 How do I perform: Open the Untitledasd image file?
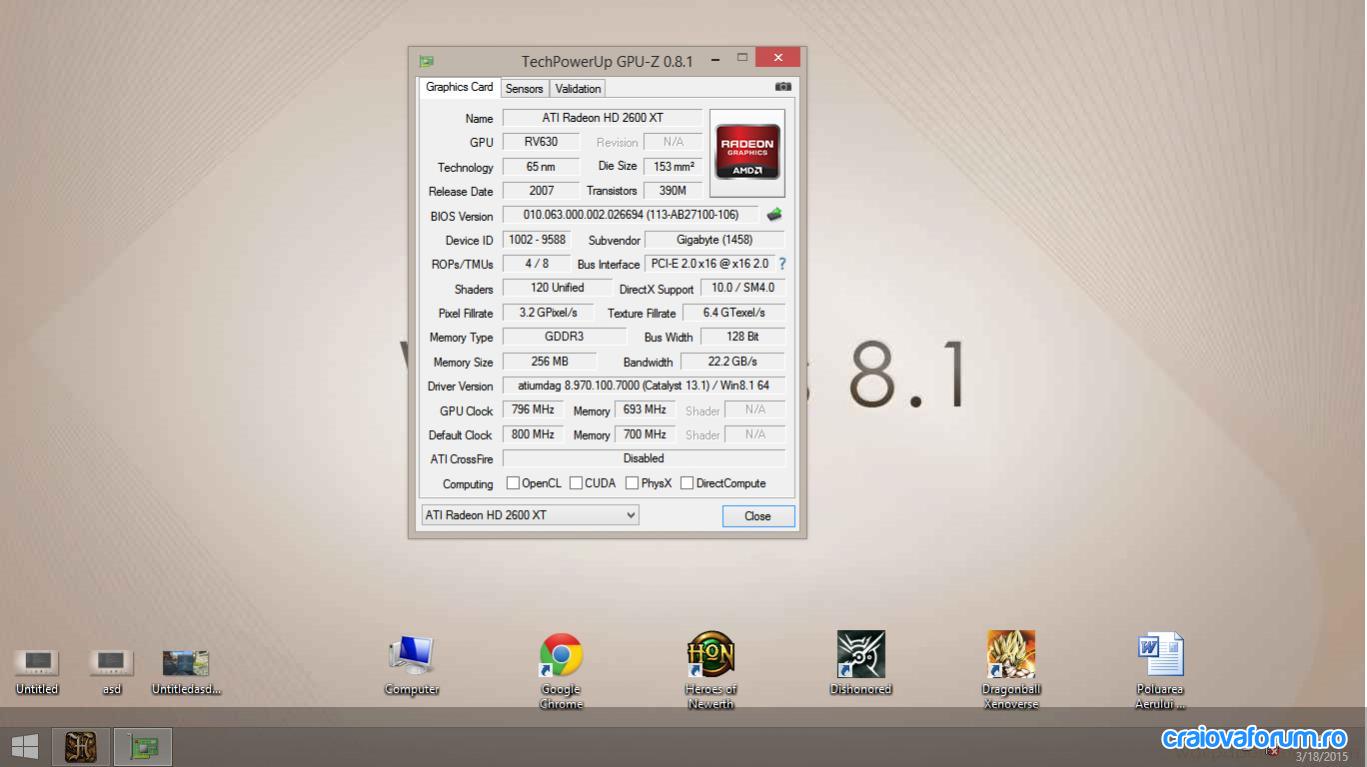click(x=186, y=672)
